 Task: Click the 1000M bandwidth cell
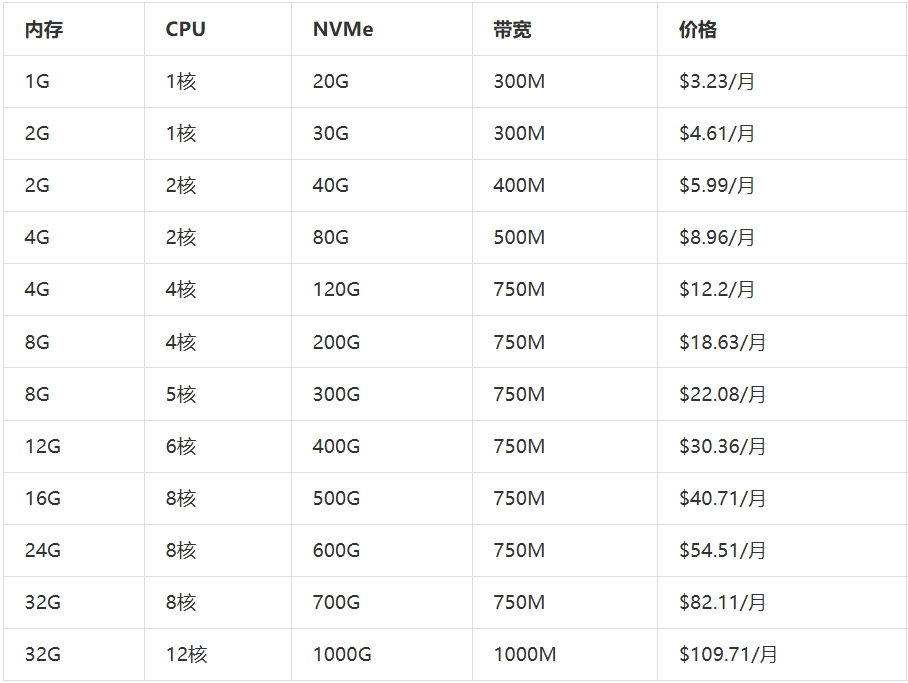tap(525, 655)
